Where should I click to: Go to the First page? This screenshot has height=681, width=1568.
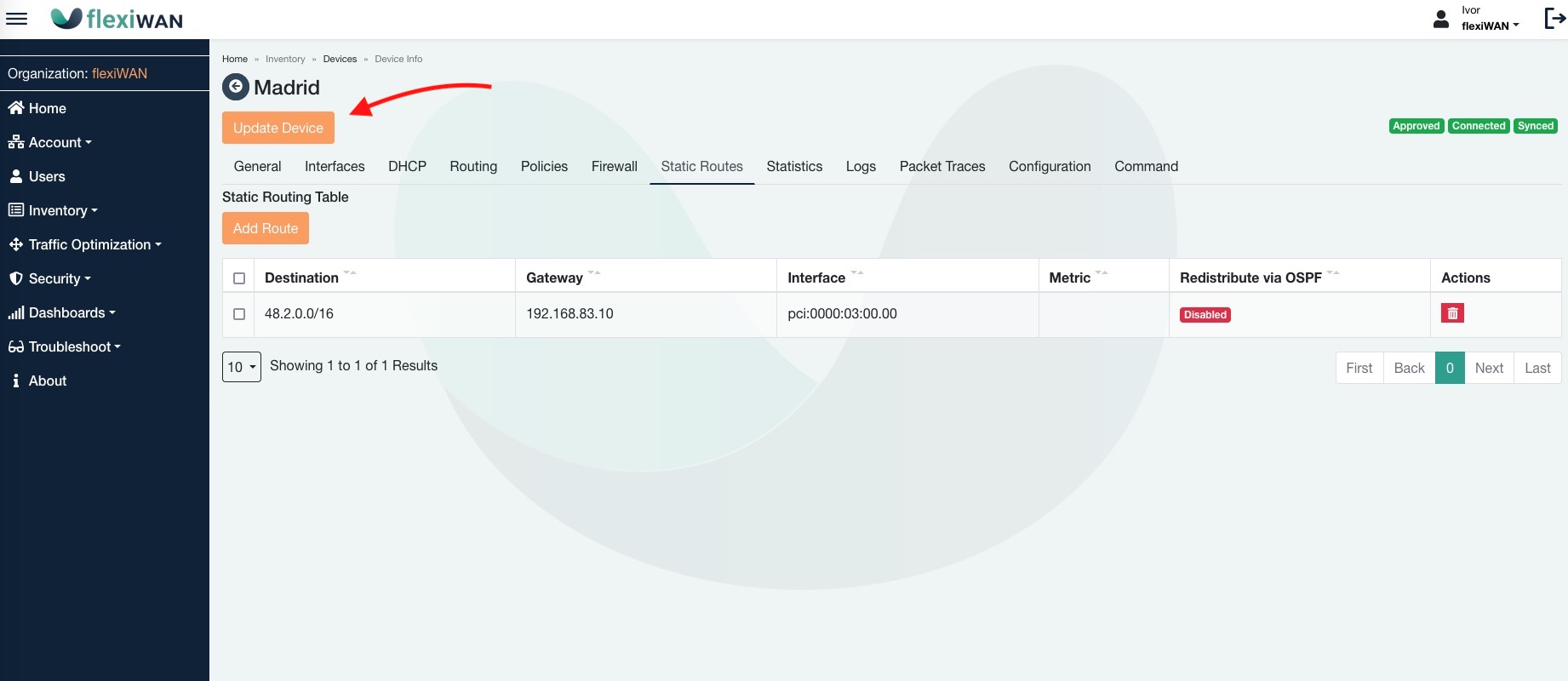coord(1359,368)
